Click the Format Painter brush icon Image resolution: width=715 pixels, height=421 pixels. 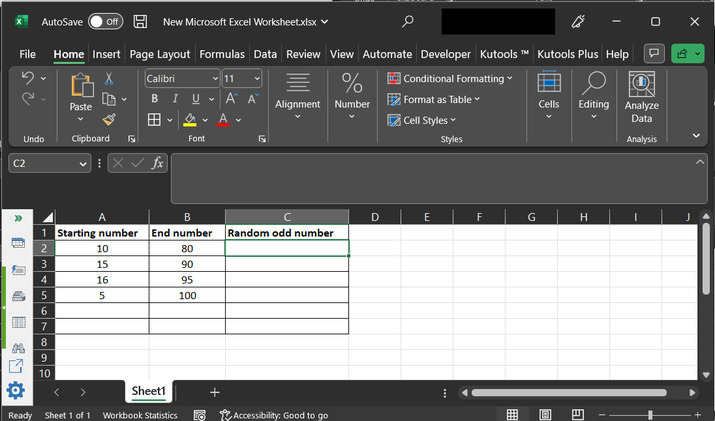108,120
